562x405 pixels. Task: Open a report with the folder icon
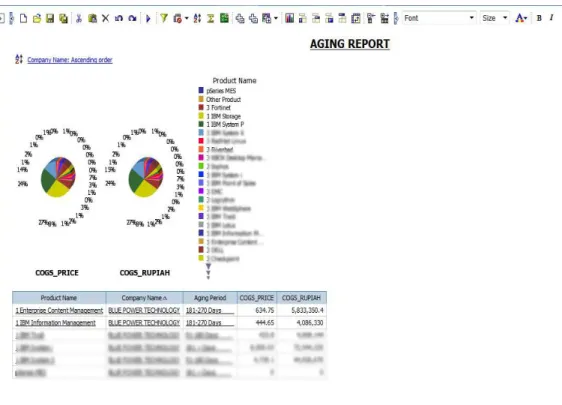tap(37, 18)
